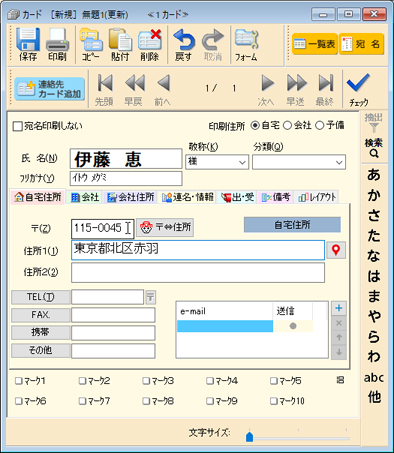Open the フォーム (form) settings icon
394x453 pixels.
coord(246,40)
